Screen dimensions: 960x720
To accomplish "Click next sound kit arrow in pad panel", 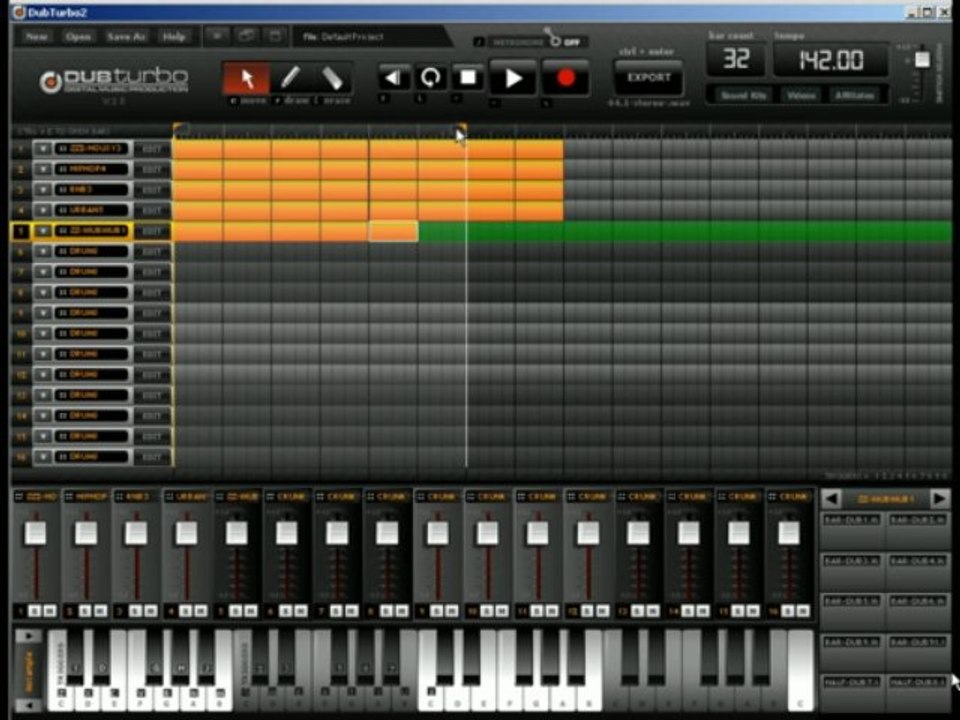I will point(939,498).
